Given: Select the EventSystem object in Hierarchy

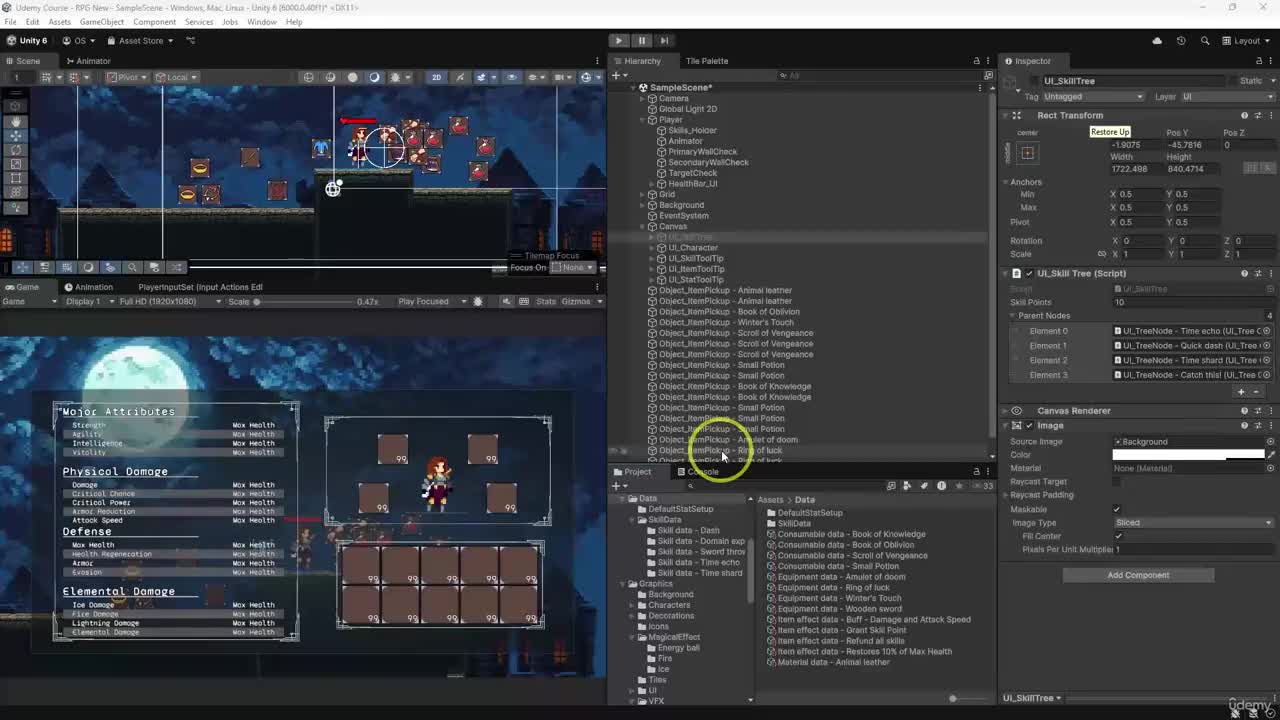Looking at the screenshot, I should 683,216.
